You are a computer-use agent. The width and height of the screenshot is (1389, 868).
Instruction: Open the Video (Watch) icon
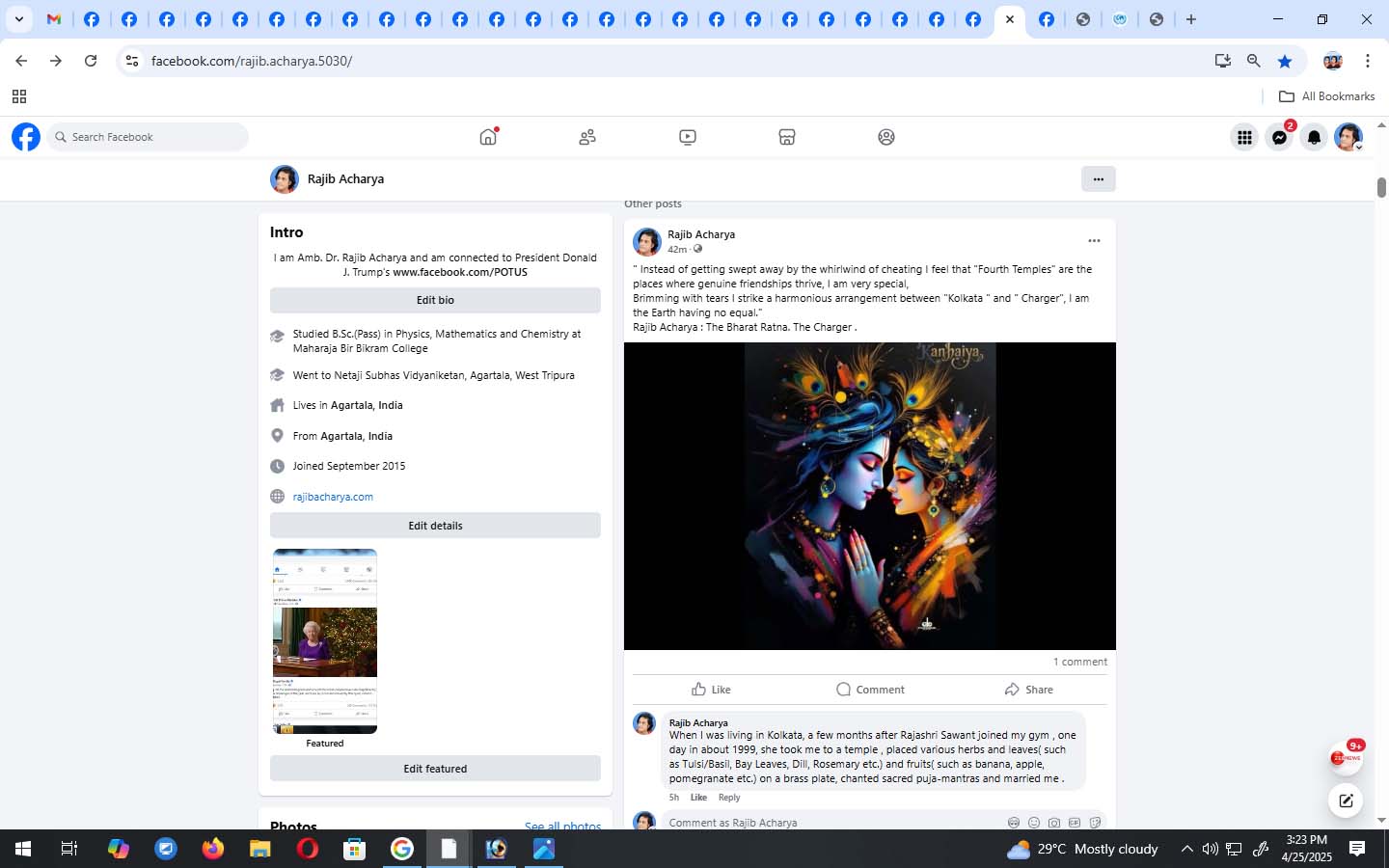688,137
